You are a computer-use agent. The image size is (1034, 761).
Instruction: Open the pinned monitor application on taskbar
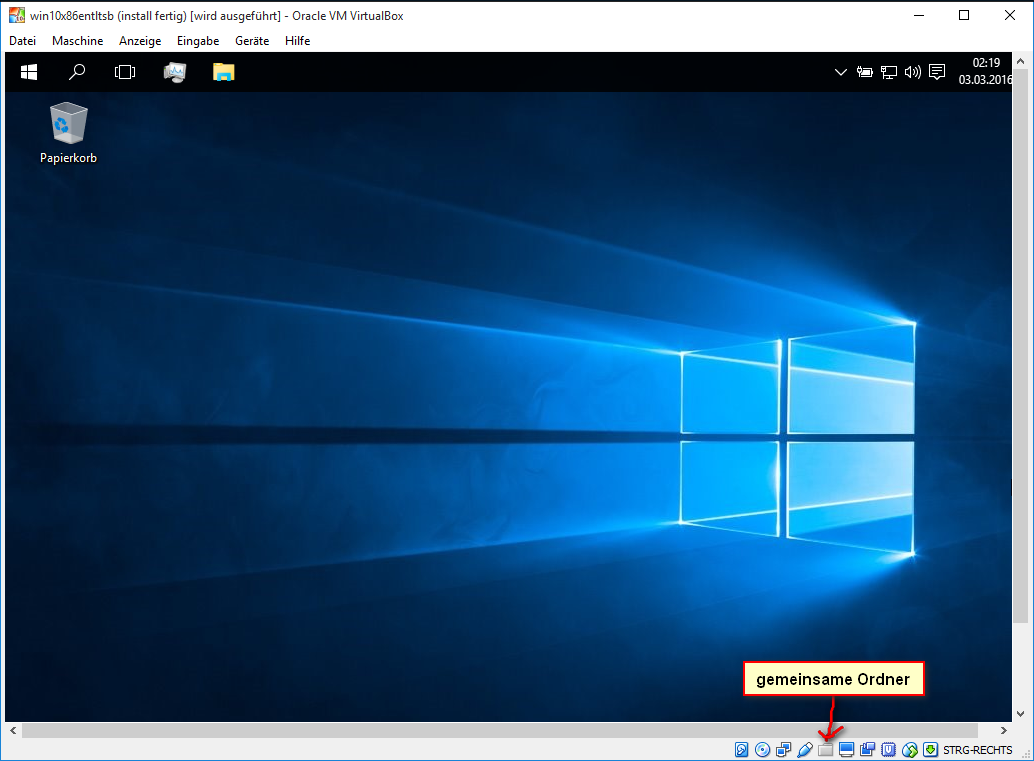[x=175, y=72]
